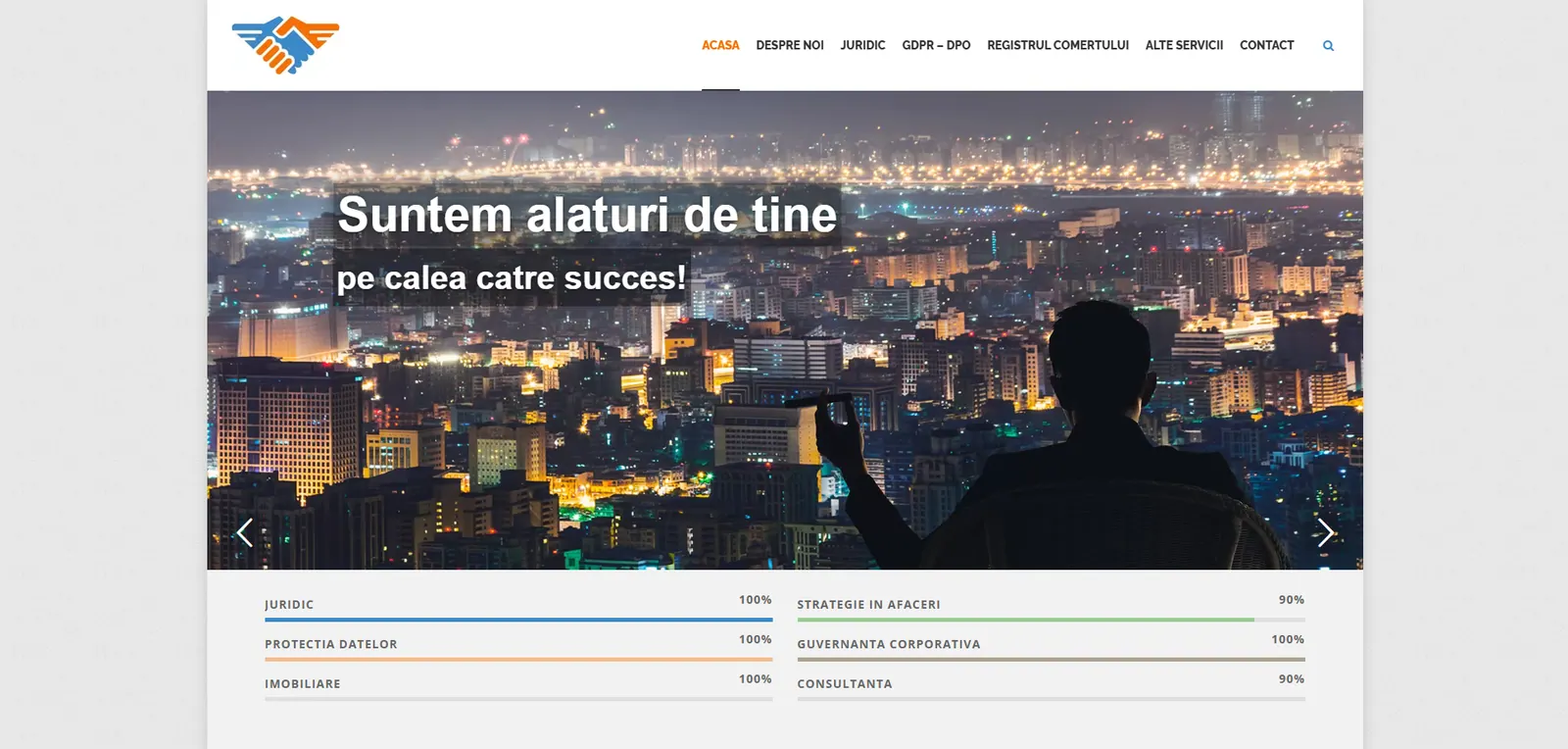The width and height of the screenshot is (1568, 749).
Task: Click the CONSULTANTA progress bar
Action: point(1051,699)
